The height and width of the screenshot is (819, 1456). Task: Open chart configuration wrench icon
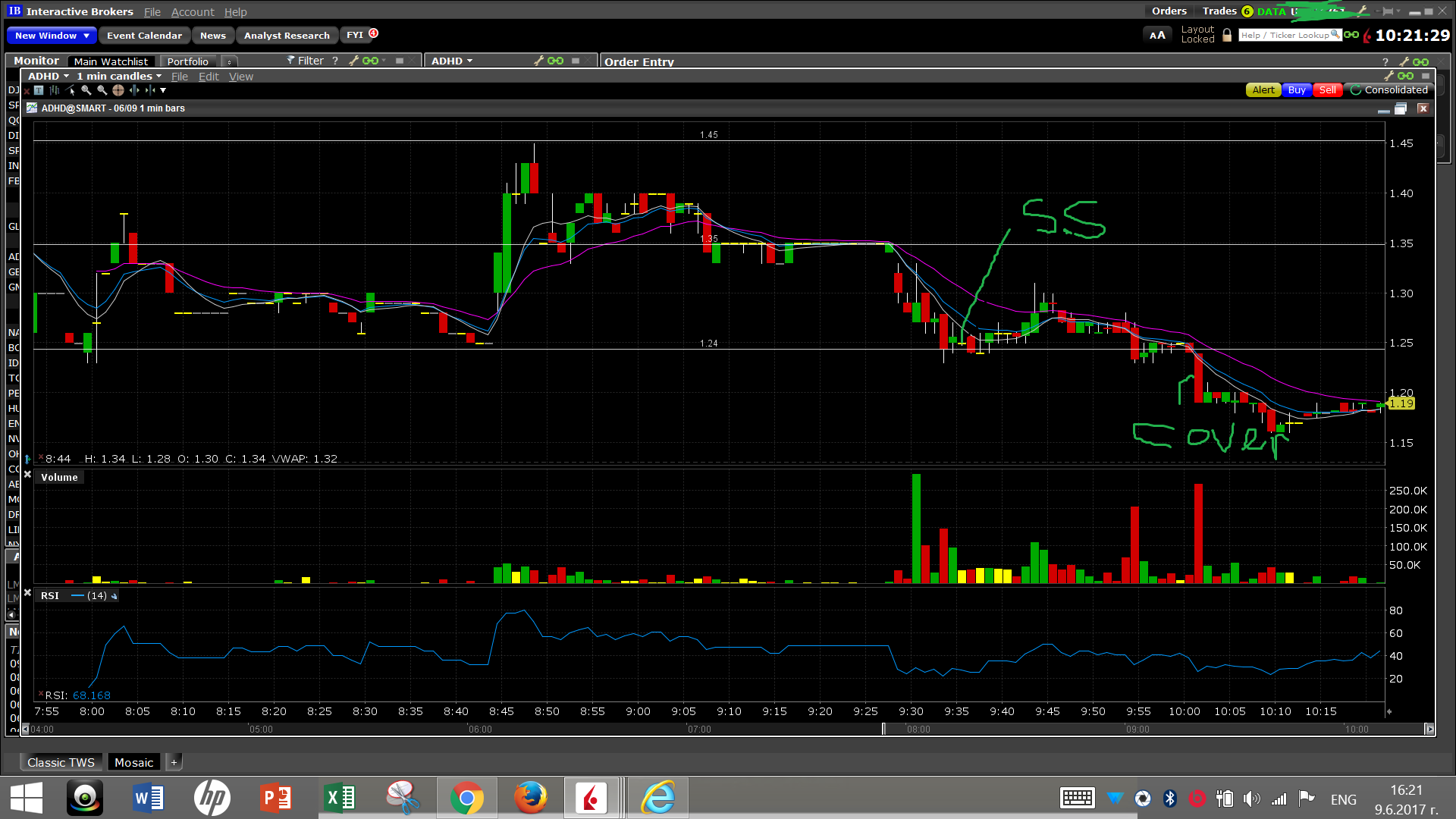(x=1389, y=76)
